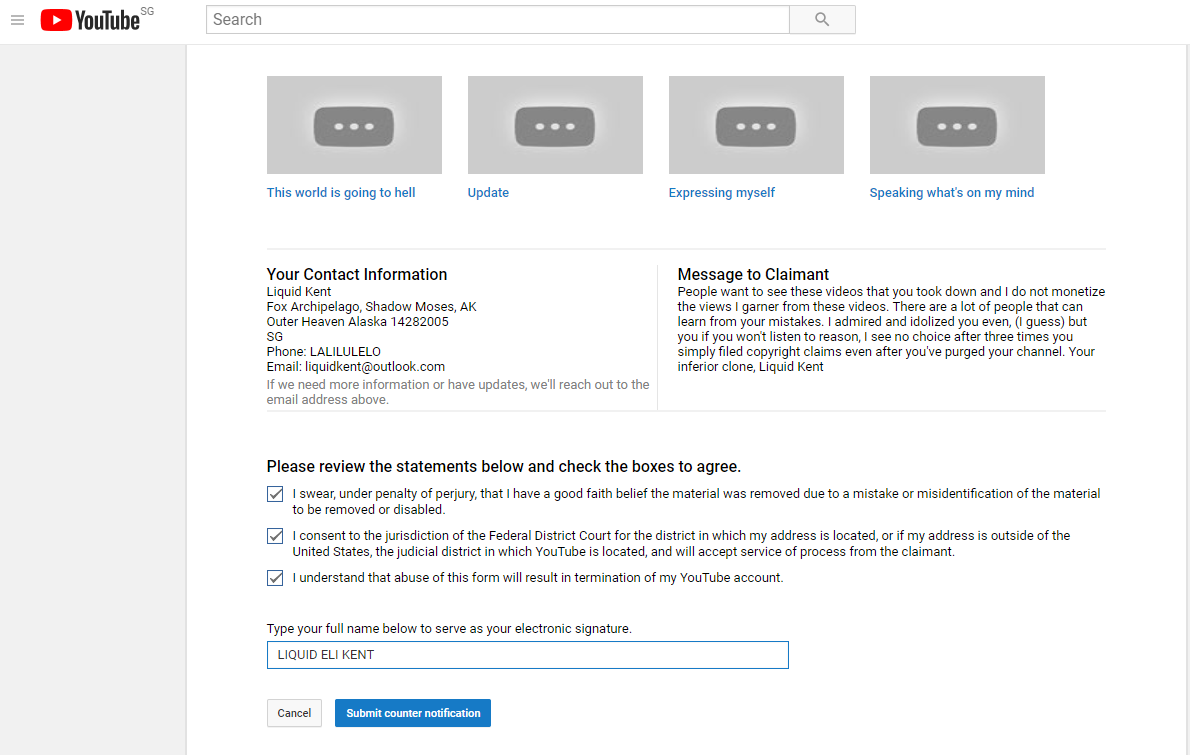This screenshot has width=1190, height=755.
Task: Click the 'Phone: LALILULELO' line
Action: click(323, 352)
